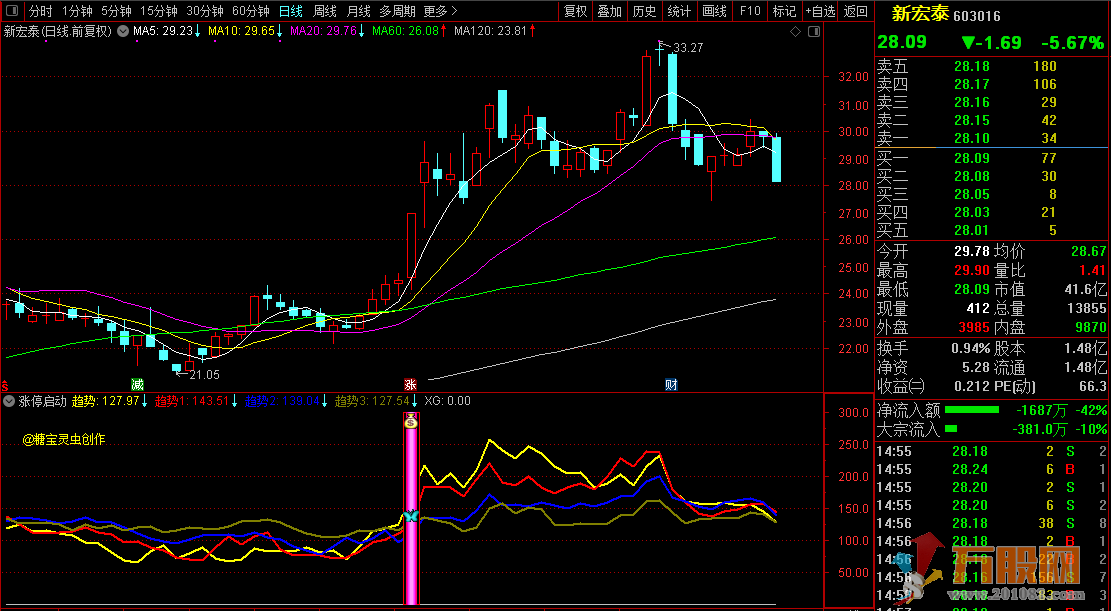Click the 大宗流入 green bar
Screen dimensions: 1111x611
(x=951, y=428)
